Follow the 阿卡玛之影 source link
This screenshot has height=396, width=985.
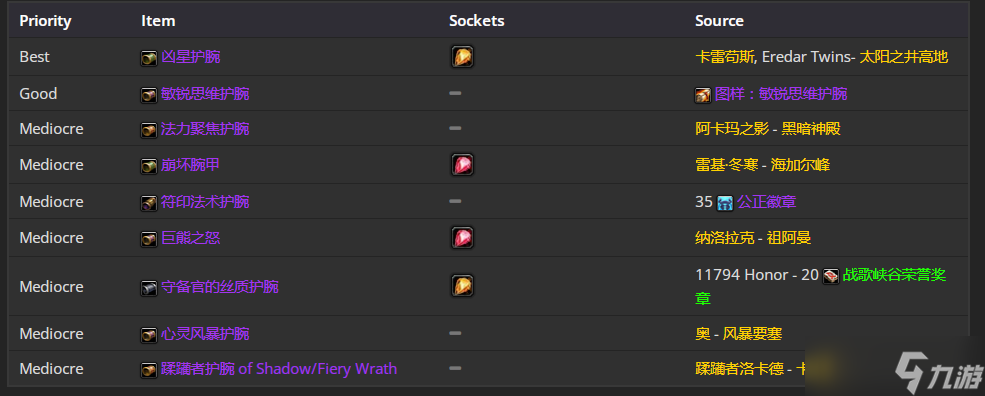coord(732,129)
